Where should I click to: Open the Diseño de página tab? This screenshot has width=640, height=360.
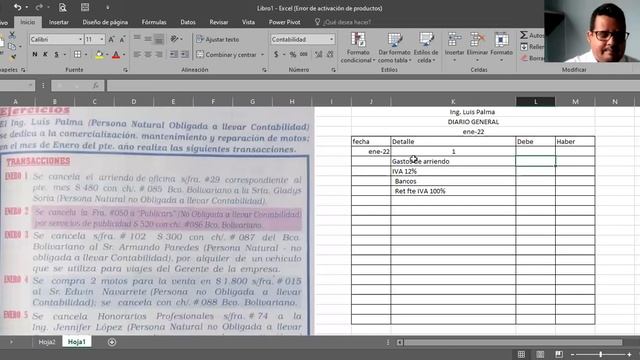(x=105, y=22)
